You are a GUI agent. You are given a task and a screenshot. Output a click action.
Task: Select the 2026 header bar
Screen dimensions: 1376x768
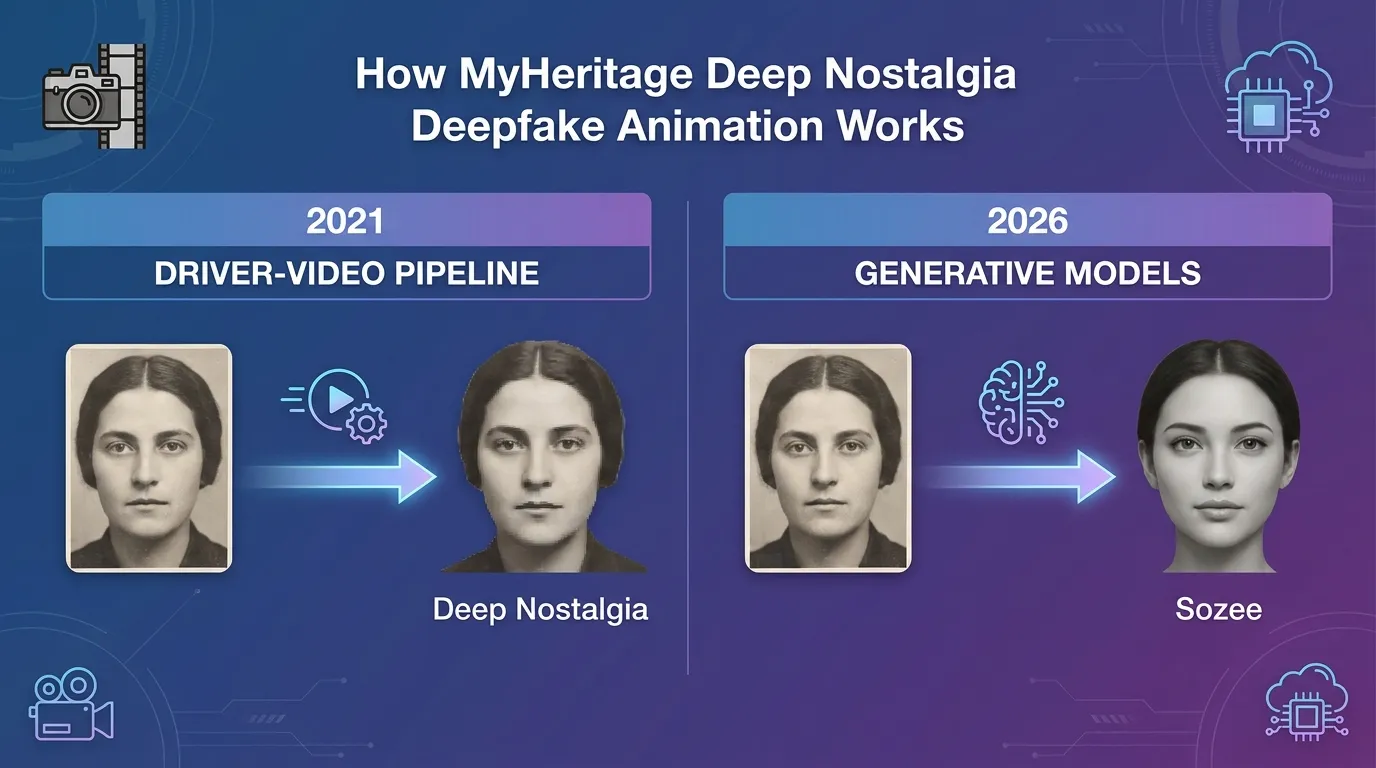click(1027, 220)
